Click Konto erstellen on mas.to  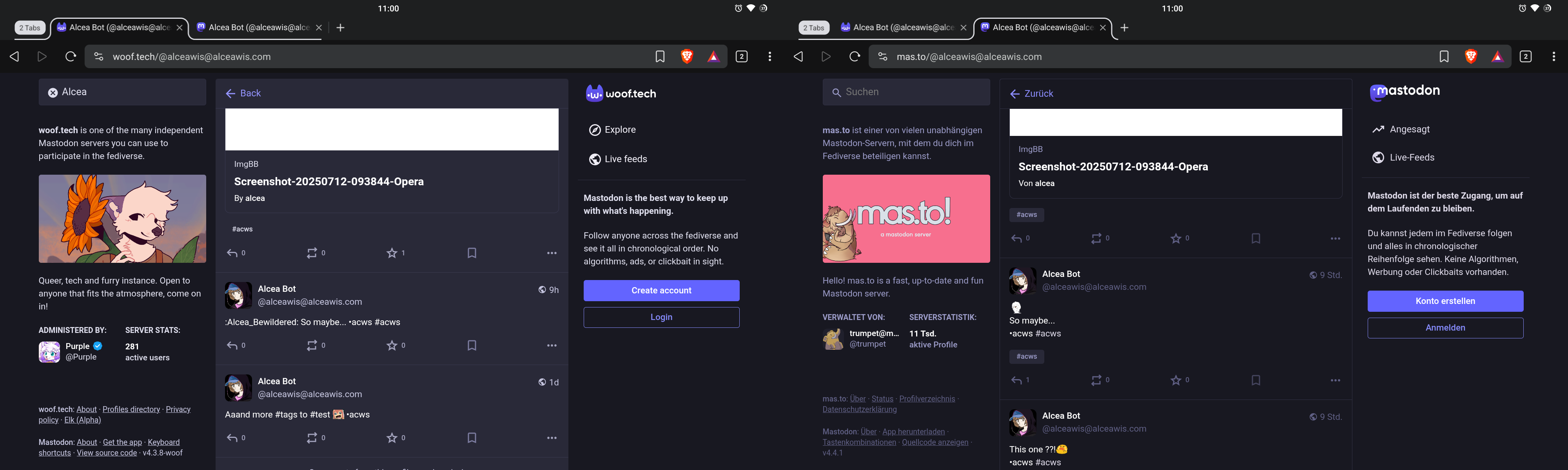click(x=1445, y=301)
